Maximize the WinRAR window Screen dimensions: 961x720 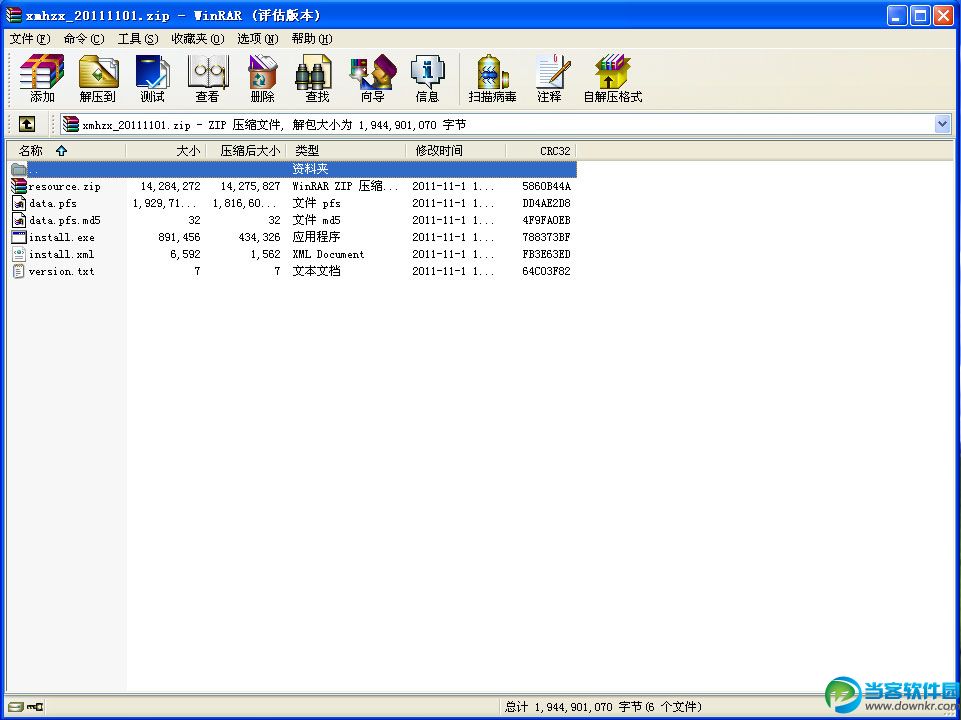click(x=921, y=16)
